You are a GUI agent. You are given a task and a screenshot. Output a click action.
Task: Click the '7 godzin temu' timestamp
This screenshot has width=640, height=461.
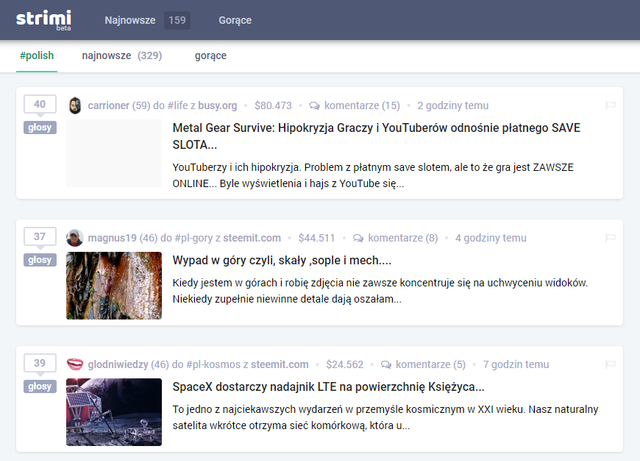pyautogui.click(x=516, y=364)
